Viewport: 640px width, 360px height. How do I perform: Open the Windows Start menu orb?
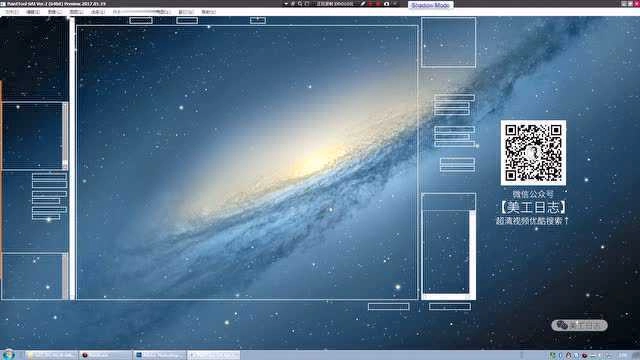8,354
